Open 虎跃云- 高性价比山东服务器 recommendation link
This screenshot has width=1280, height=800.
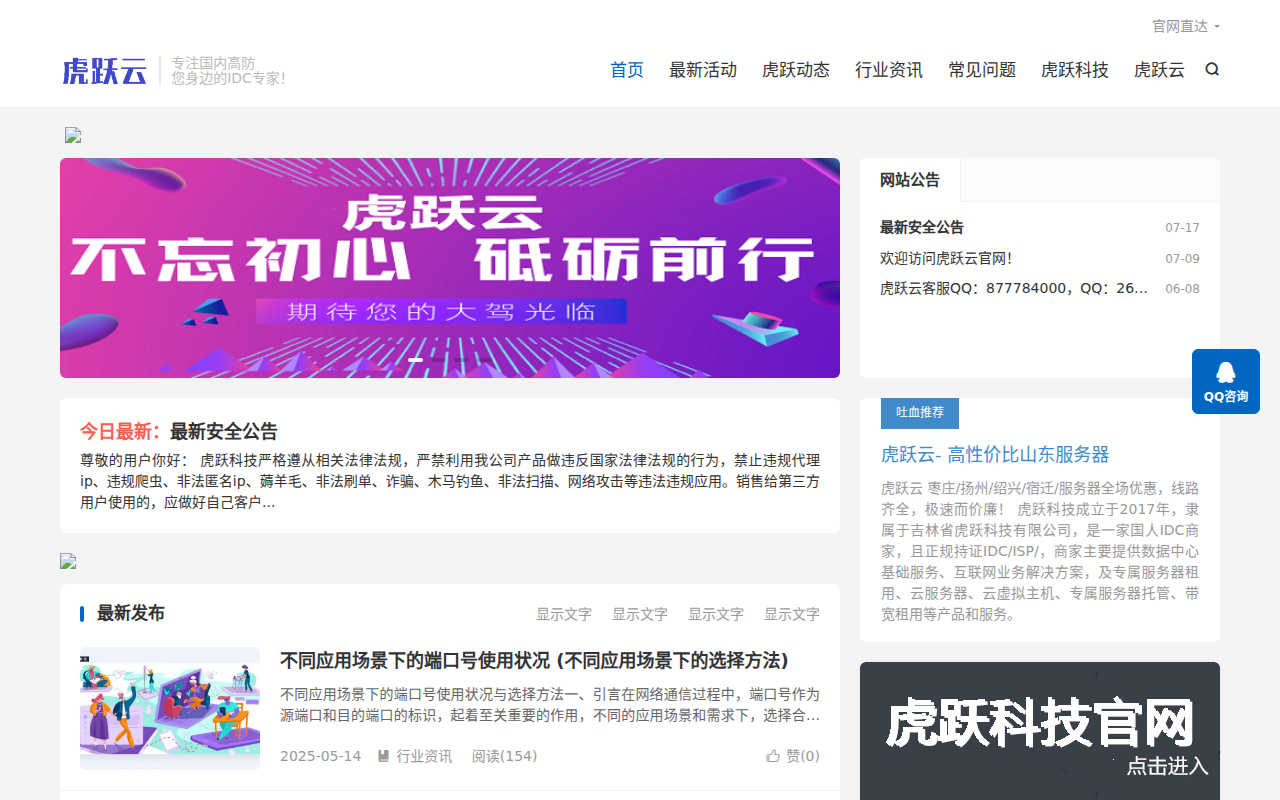coord(995,454)
